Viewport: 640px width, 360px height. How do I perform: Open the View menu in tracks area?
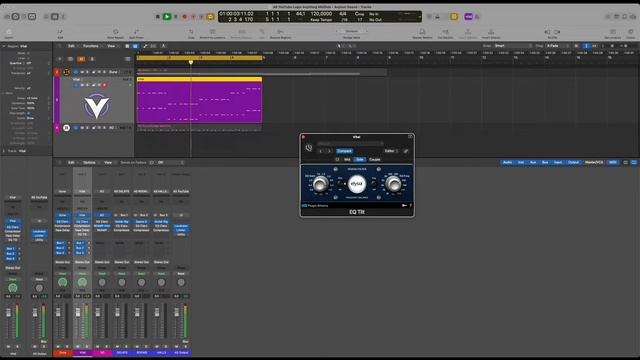pyautogui.click(x=111, y=46)
